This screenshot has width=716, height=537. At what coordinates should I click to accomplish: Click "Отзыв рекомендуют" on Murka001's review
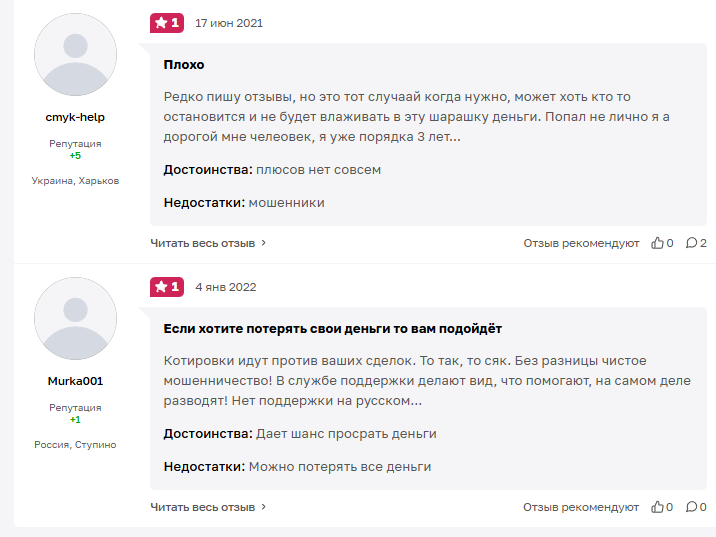(x=581, y=507)
